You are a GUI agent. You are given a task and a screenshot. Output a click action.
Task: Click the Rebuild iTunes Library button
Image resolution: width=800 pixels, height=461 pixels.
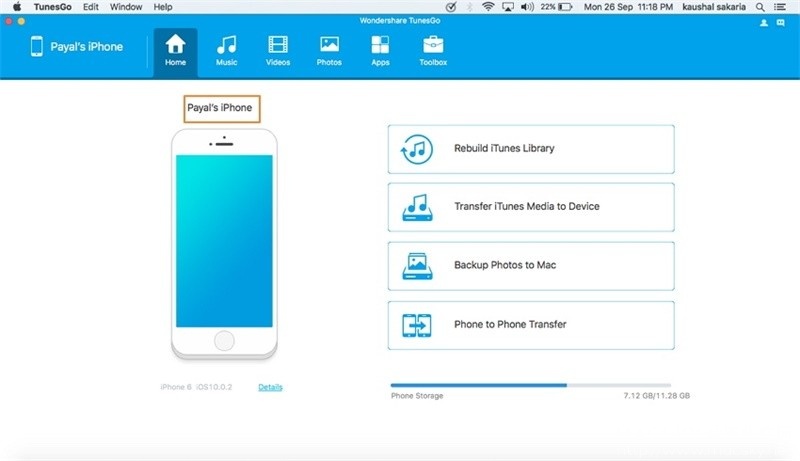tap(531, 149)
